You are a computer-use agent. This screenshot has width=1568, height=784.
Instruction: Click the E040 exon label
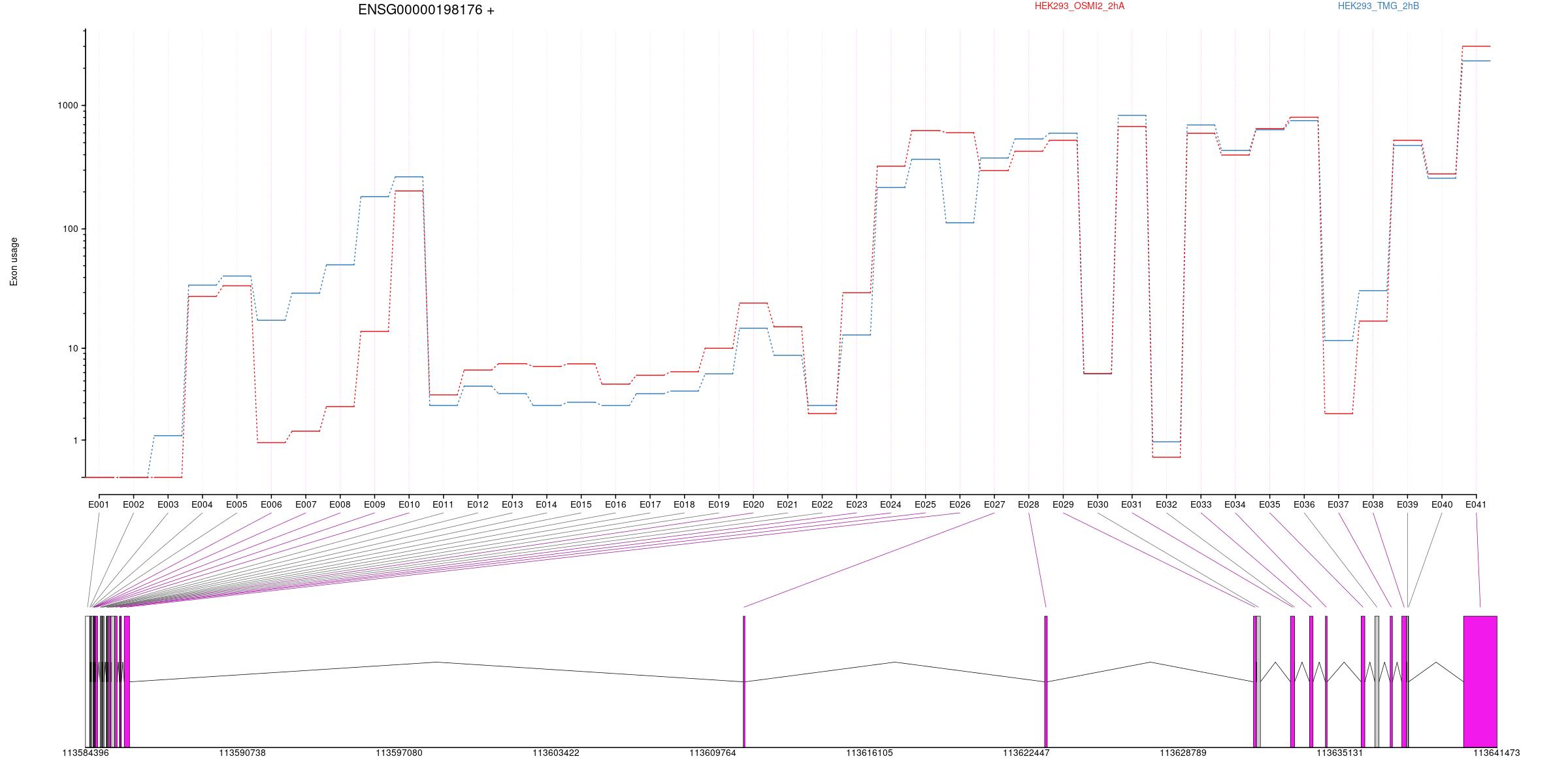tap(1442, 504)
